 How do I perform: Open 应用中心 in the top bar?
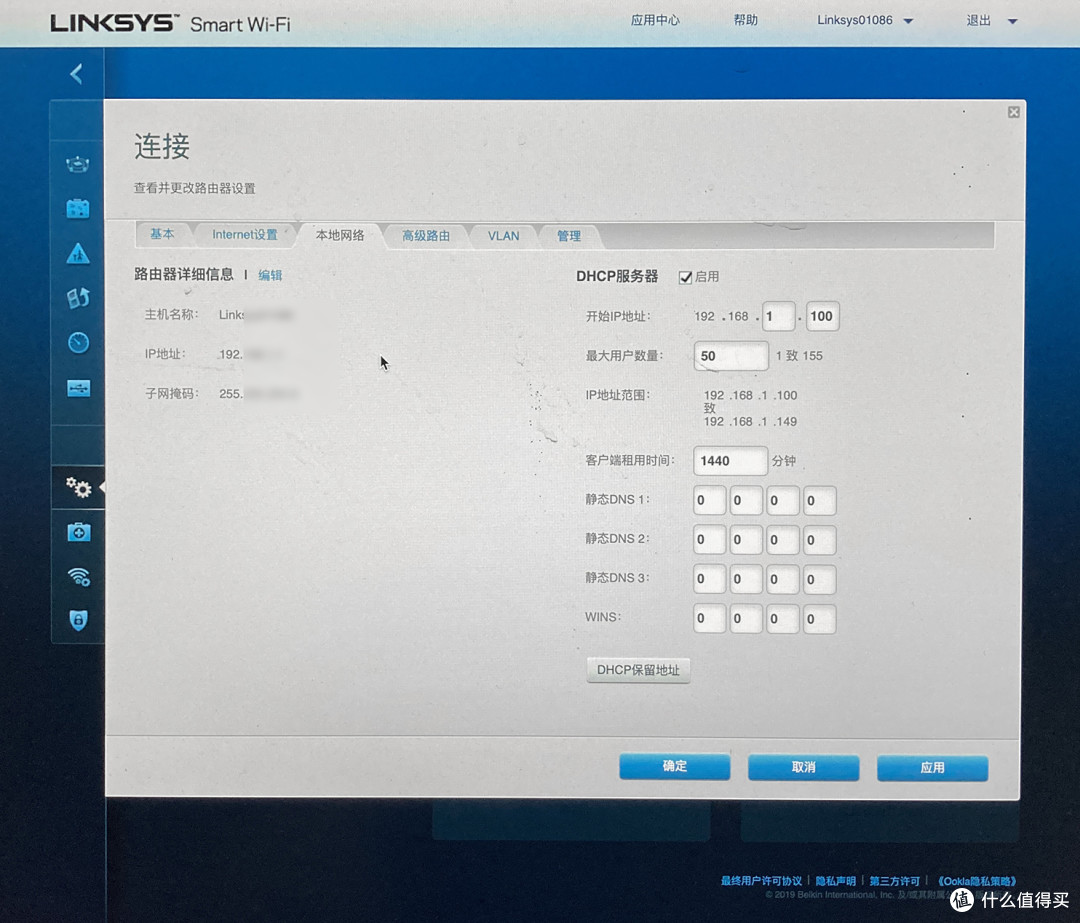pos(656,19)
